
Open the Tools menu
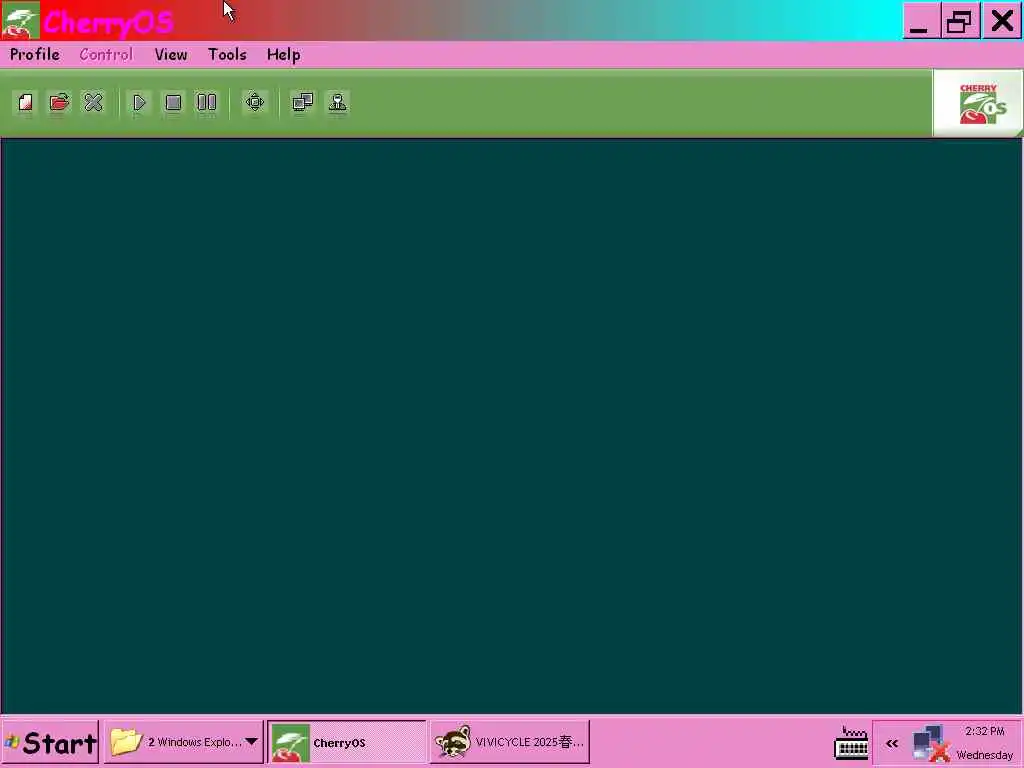(x=227, y=55)
